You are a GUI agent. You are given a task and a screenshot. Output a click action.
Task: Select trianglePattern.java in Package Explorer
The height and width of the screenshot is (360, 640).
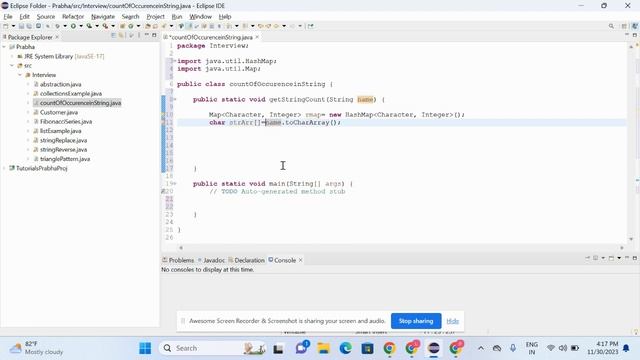click(x=65, y=159)
